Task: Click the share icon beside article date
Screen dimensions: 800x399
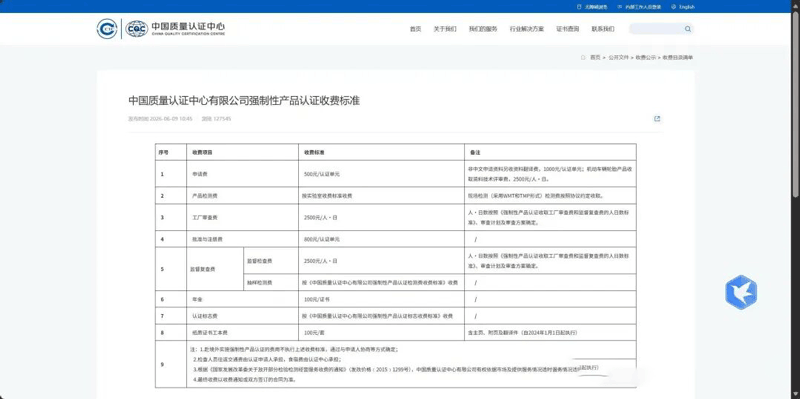Action: click(x=657, y=119)
